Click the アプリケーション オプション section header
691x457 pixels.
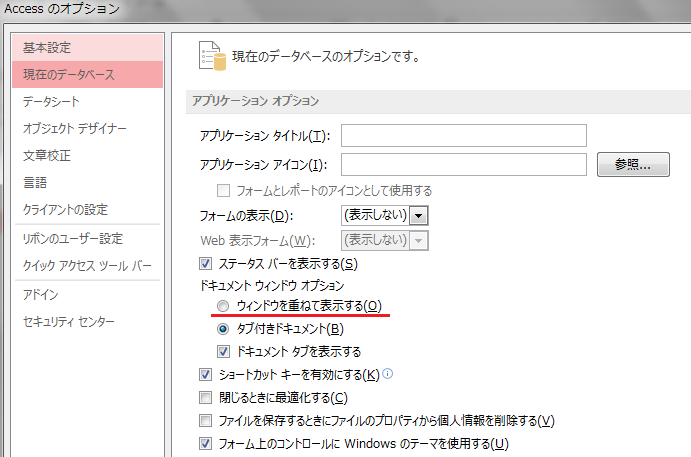[x=438, y=101]
